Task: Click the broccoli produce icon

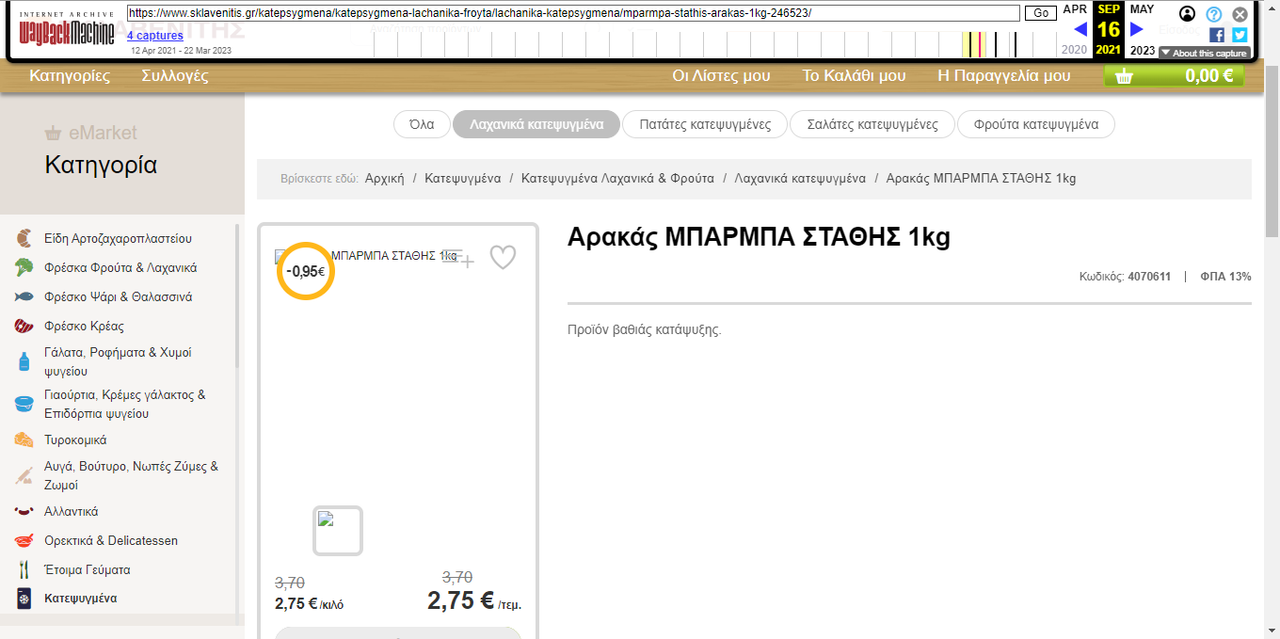Action: point(24,267)
